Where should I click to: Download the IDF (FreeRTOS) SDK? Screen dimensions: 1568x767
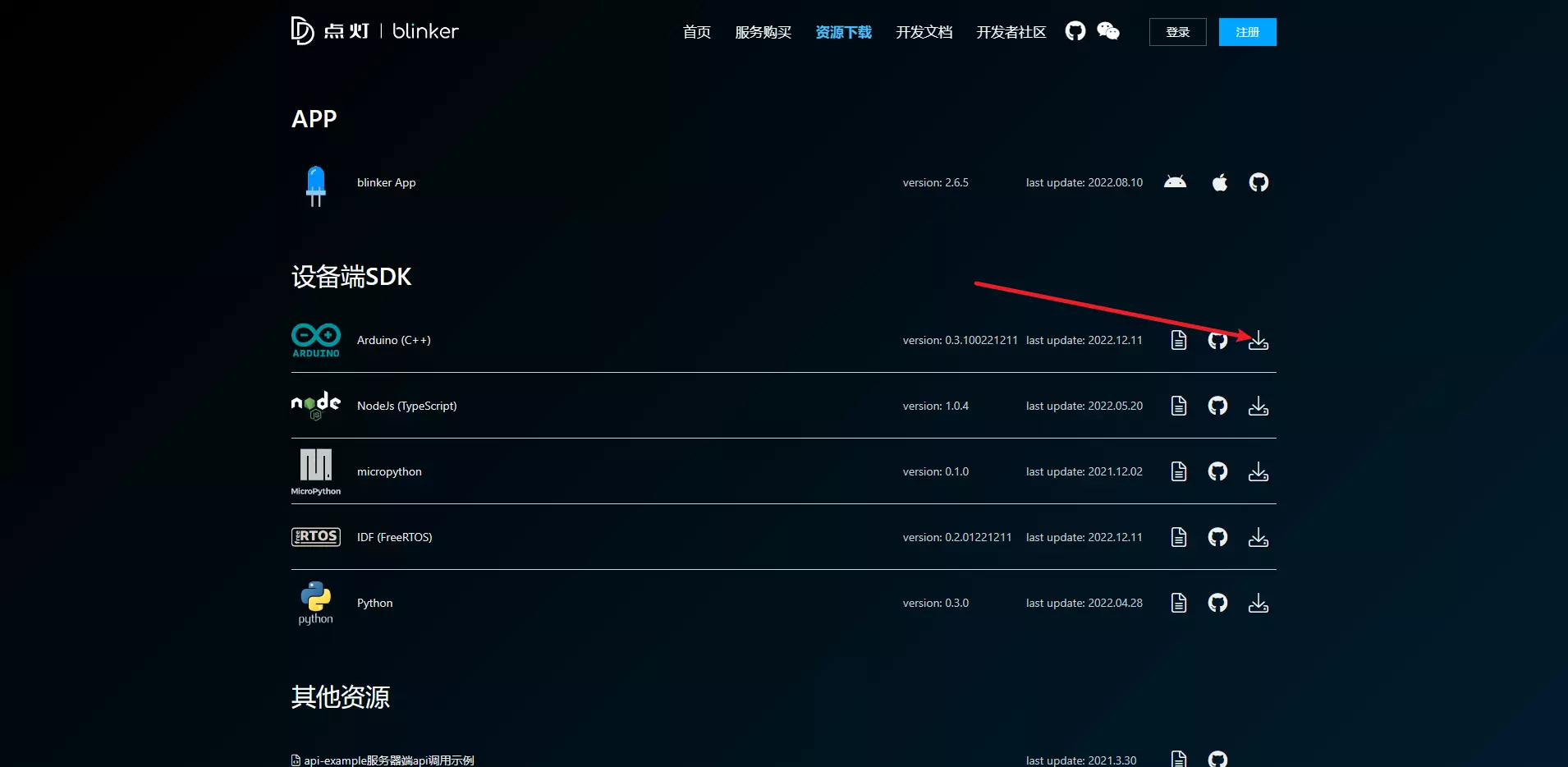[1259, 537]
